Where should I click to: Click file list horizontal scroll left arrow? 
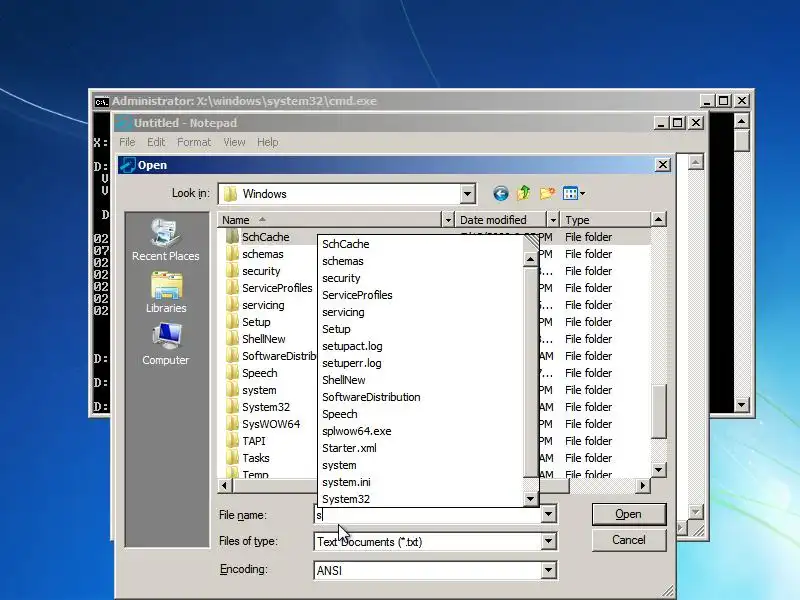[224, 486]
